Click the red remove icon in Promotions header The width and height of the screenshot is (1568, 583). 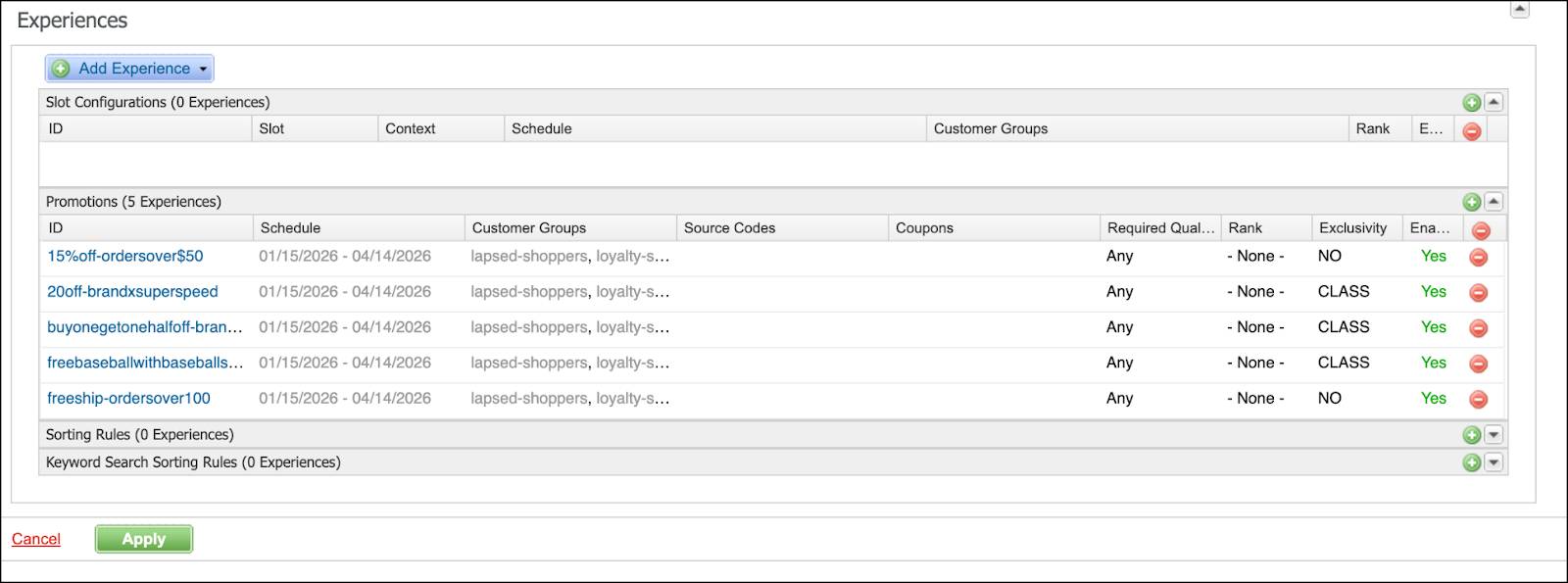point(1481,230)
